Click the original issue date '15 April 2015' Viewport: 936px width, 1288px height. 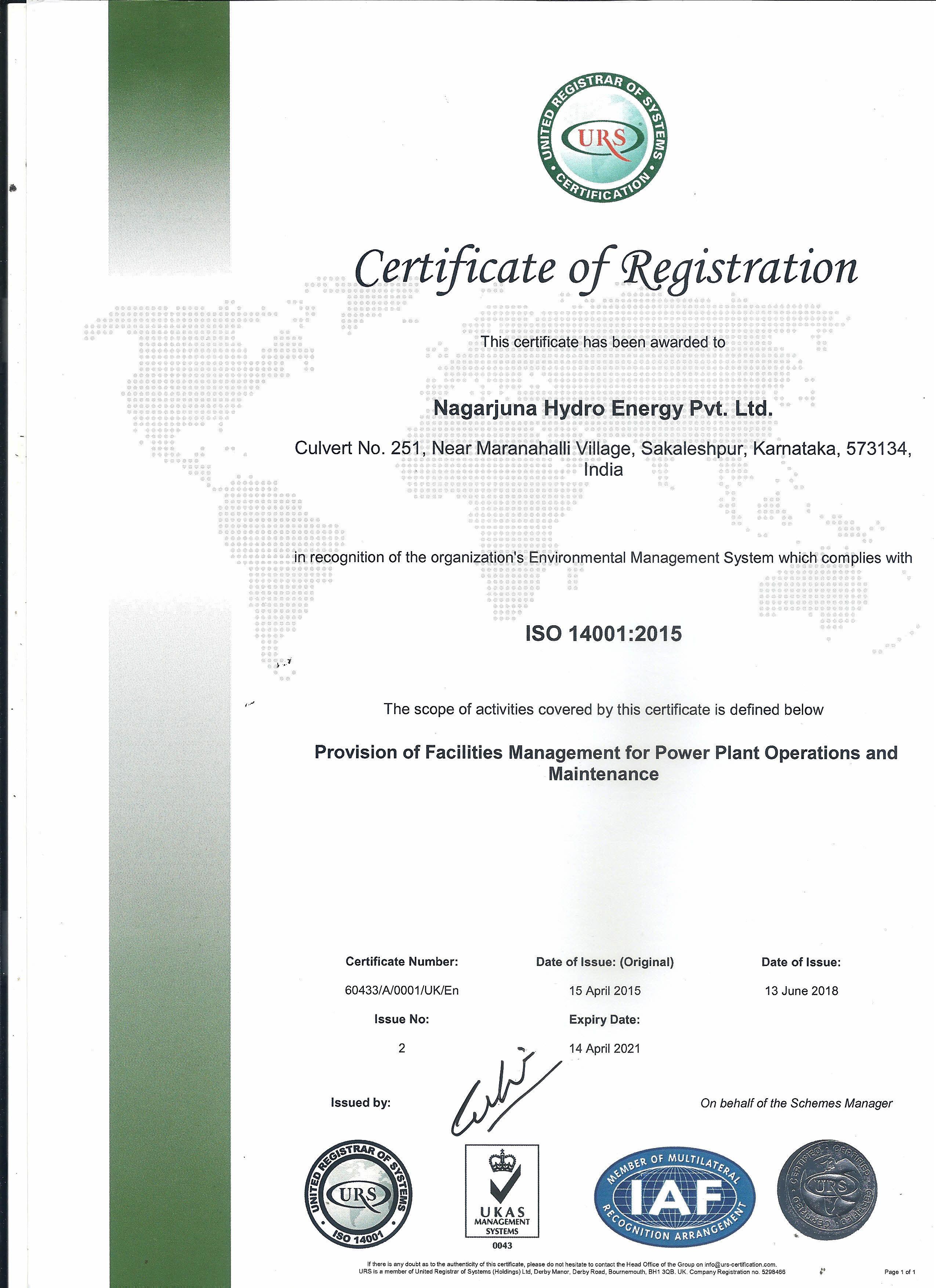(x=605, y=991)
